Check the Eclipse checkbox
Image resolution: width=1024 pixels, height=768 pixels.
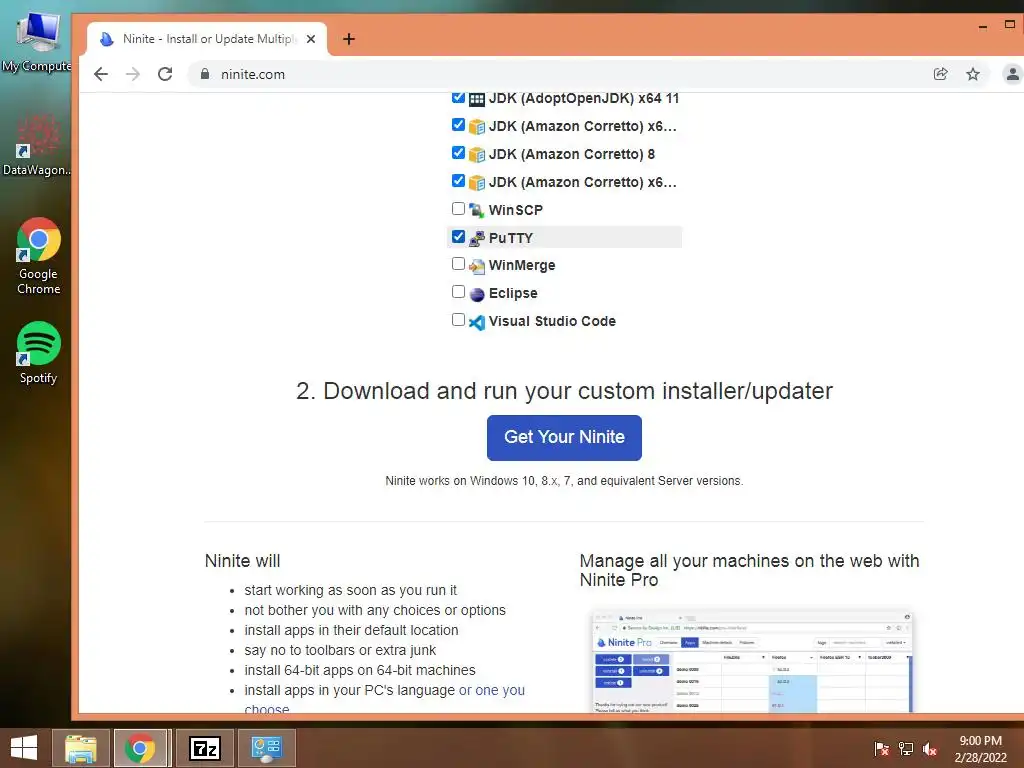(458, 292)
